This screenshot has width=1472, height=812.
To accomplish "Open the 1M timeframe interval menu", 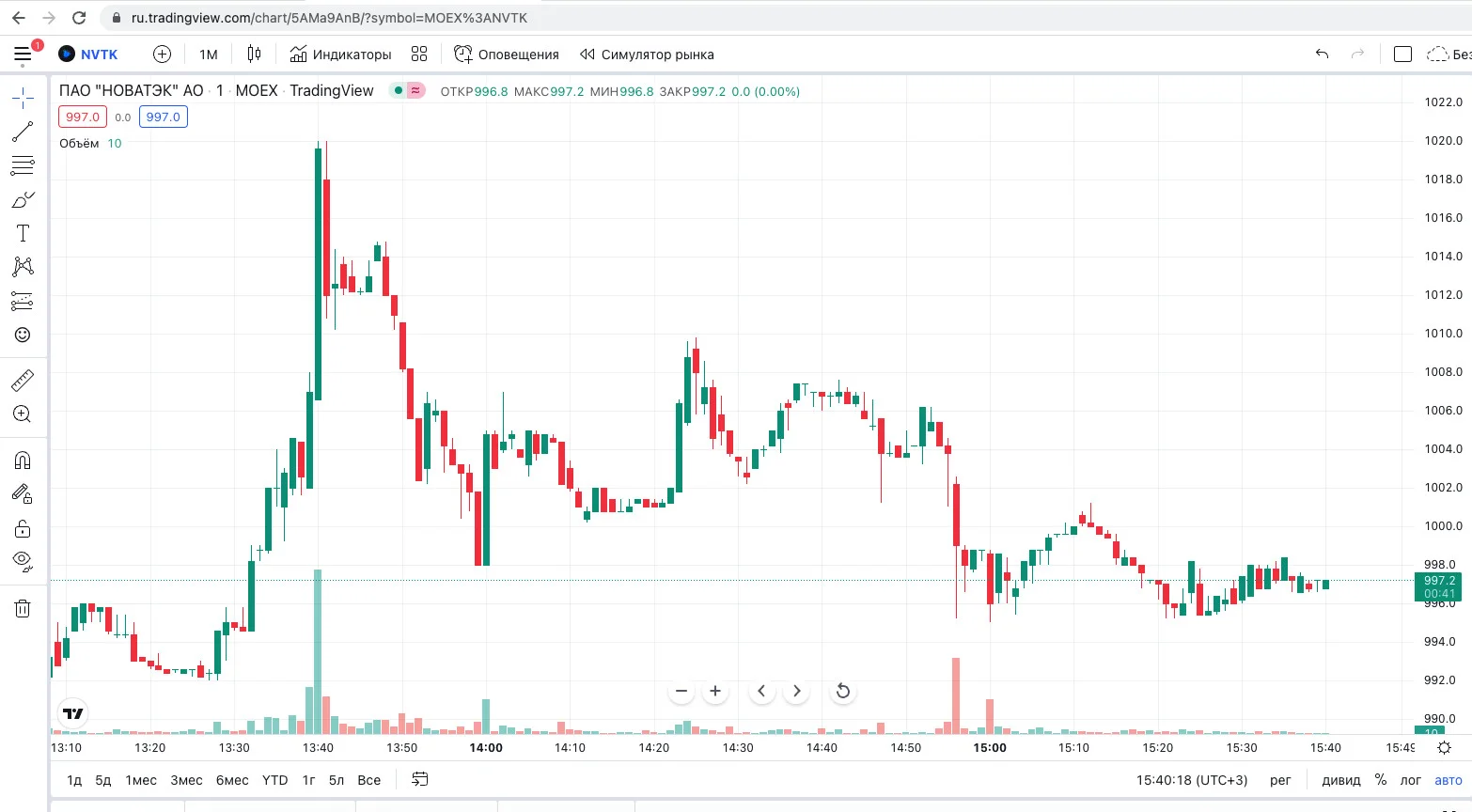I will (209, 55).
